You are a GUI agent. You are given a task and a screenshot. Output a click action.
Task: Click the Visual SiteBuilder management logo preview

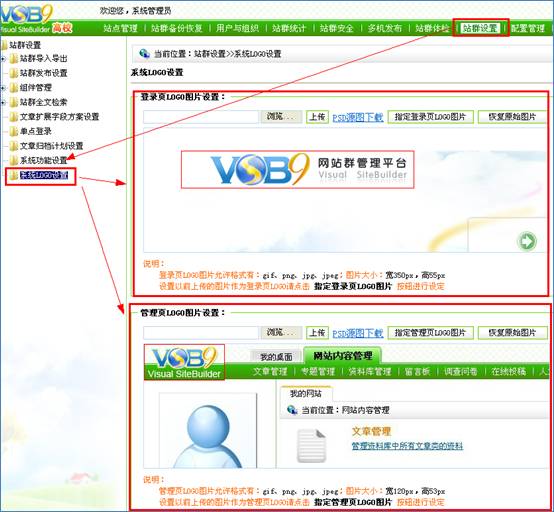pyautogui.click(x=184, y=362)
